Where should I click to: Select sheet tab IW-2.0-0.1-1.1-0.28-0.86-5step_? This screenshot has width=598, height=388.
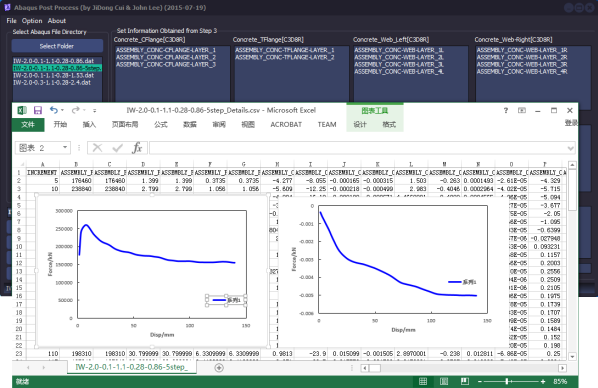(x=132, y=367)
